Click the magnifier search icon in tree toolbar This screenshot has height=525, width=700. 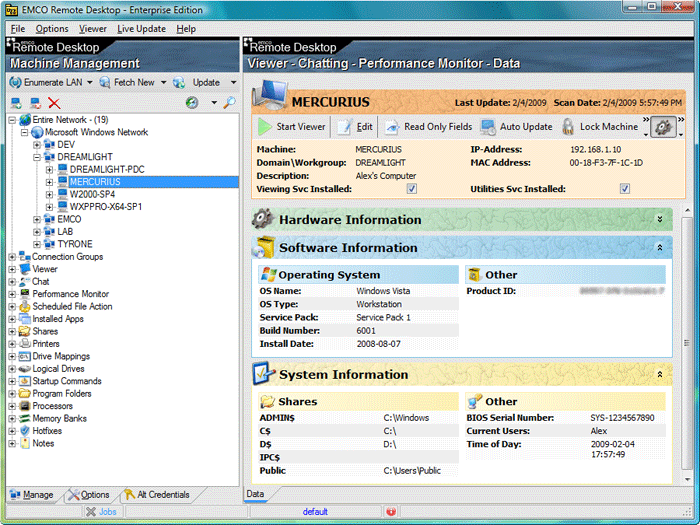point(229,103)
